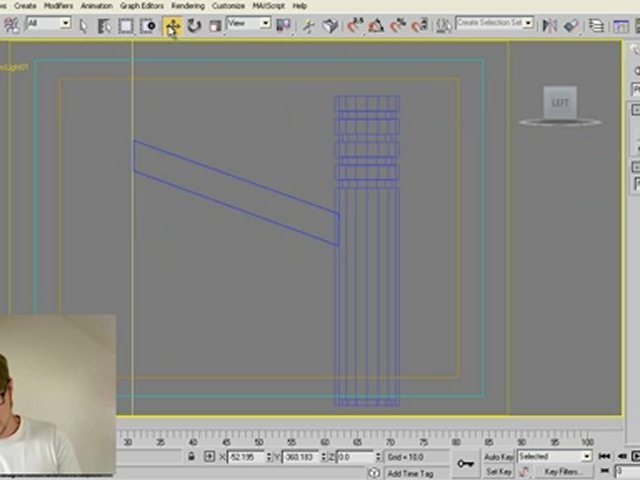Click the Mirror tool icon
This screenshot has height=480, width=640.
[x=548, y=26]
